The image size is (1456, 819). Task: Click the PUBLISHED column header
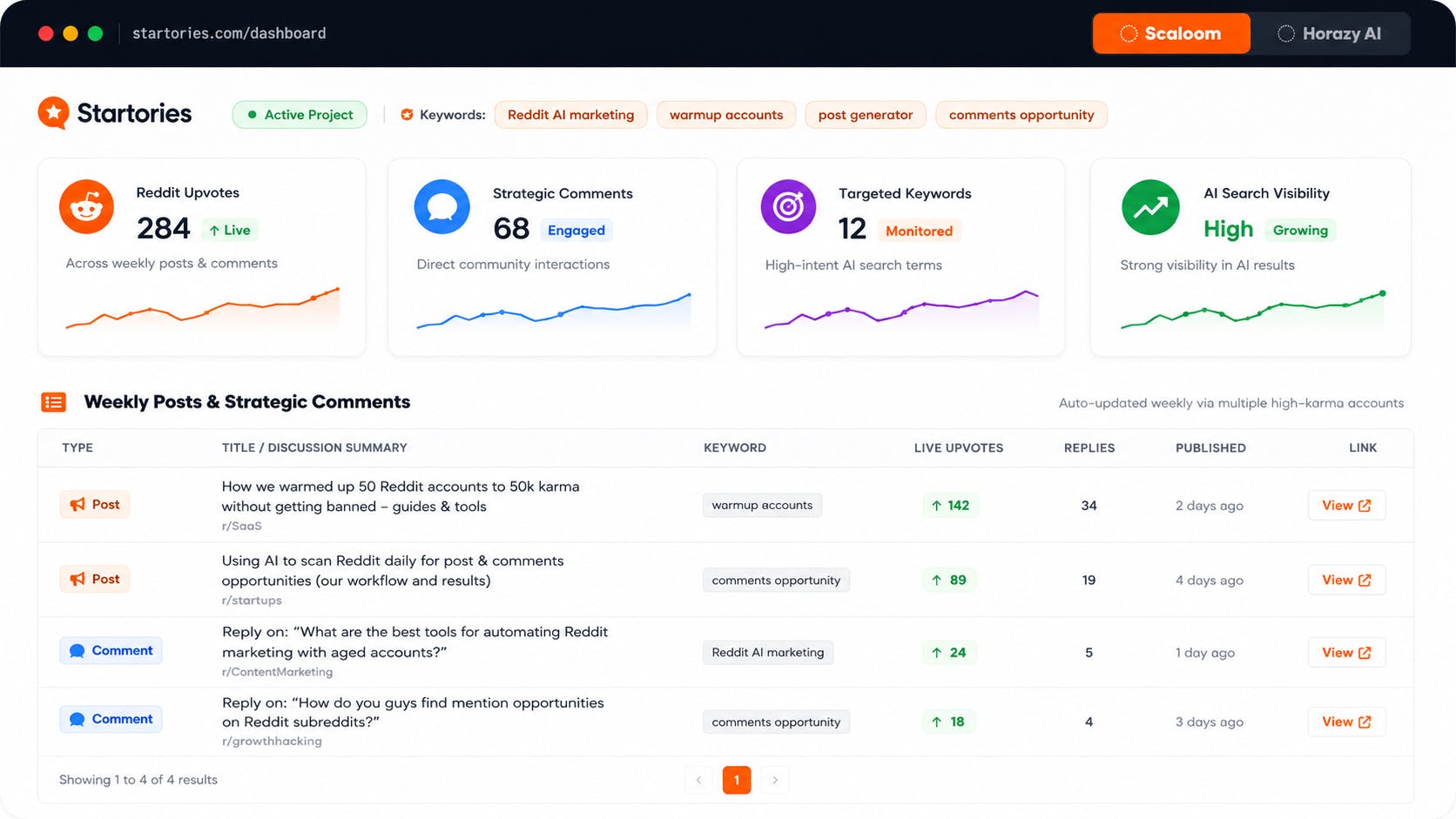[x=1210, y=447]
